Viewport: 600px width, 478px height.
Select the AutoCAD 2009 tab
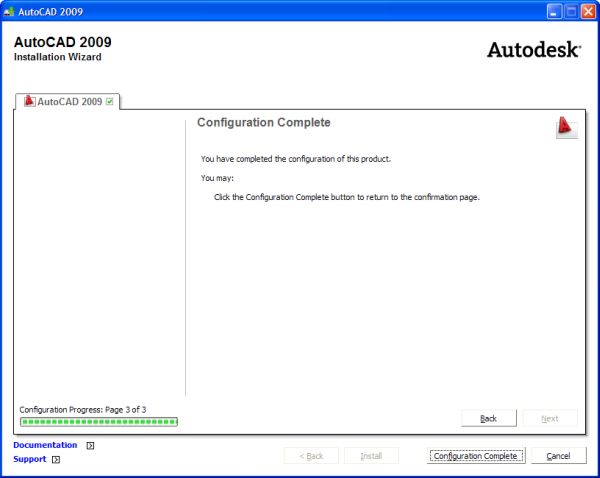point(68,101)
